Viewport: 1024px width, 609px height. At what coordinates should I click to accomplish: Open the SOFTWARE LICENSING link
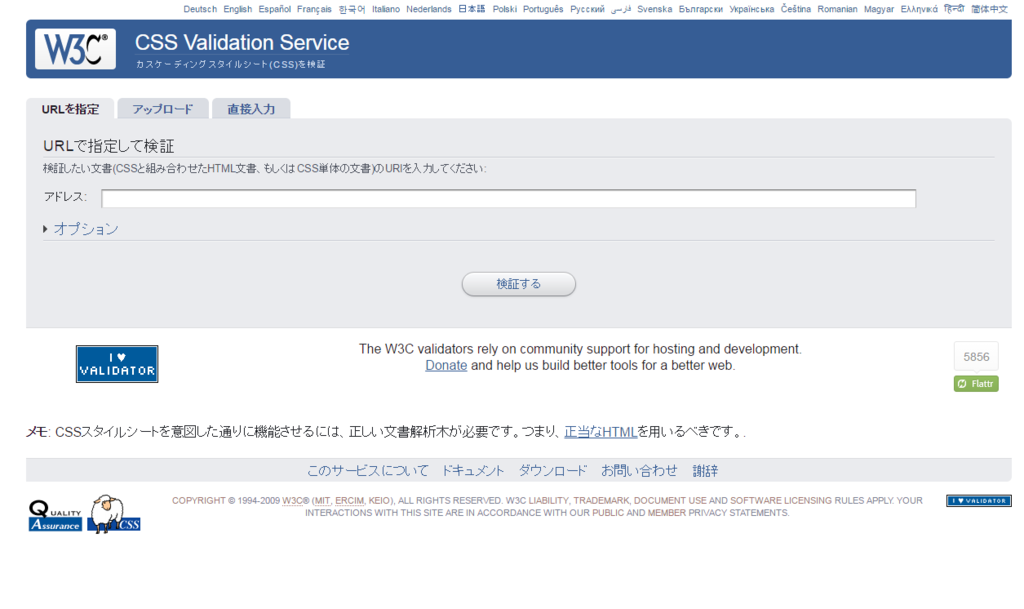[x=781, y=501]
